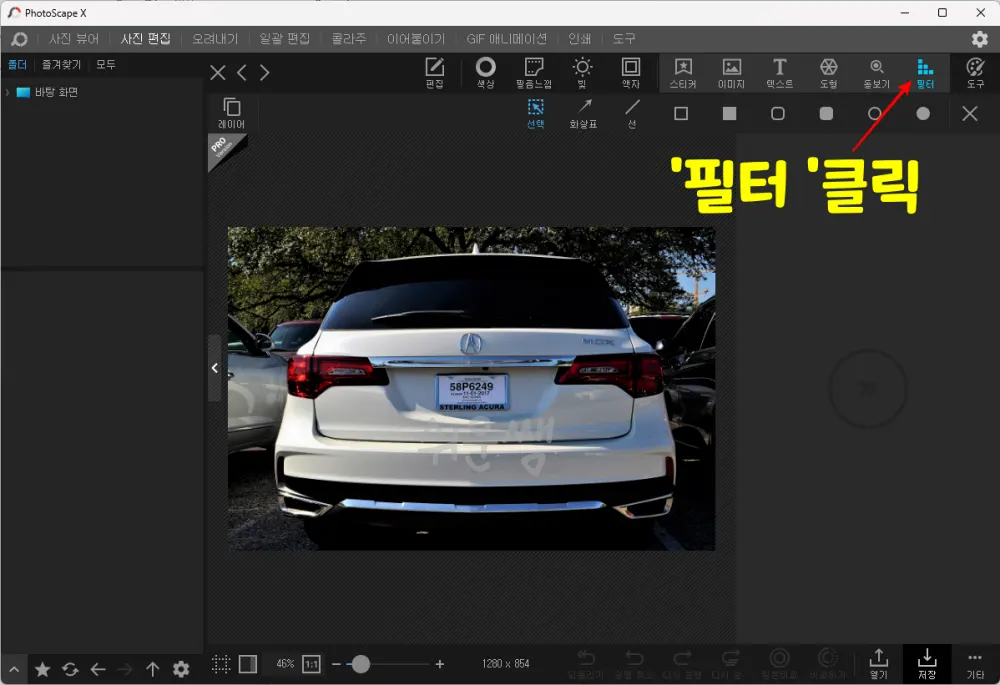Click the zoom slider handle
The image size is (1000, 685).
pyautogui.click(x=361, y=662)
